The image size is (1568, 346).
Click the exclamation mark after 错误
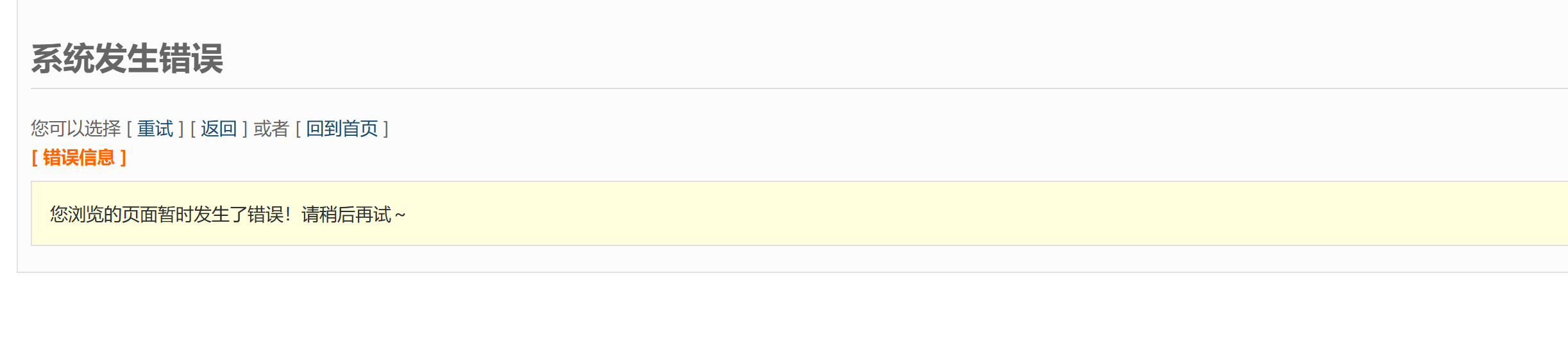click(288, 215)
